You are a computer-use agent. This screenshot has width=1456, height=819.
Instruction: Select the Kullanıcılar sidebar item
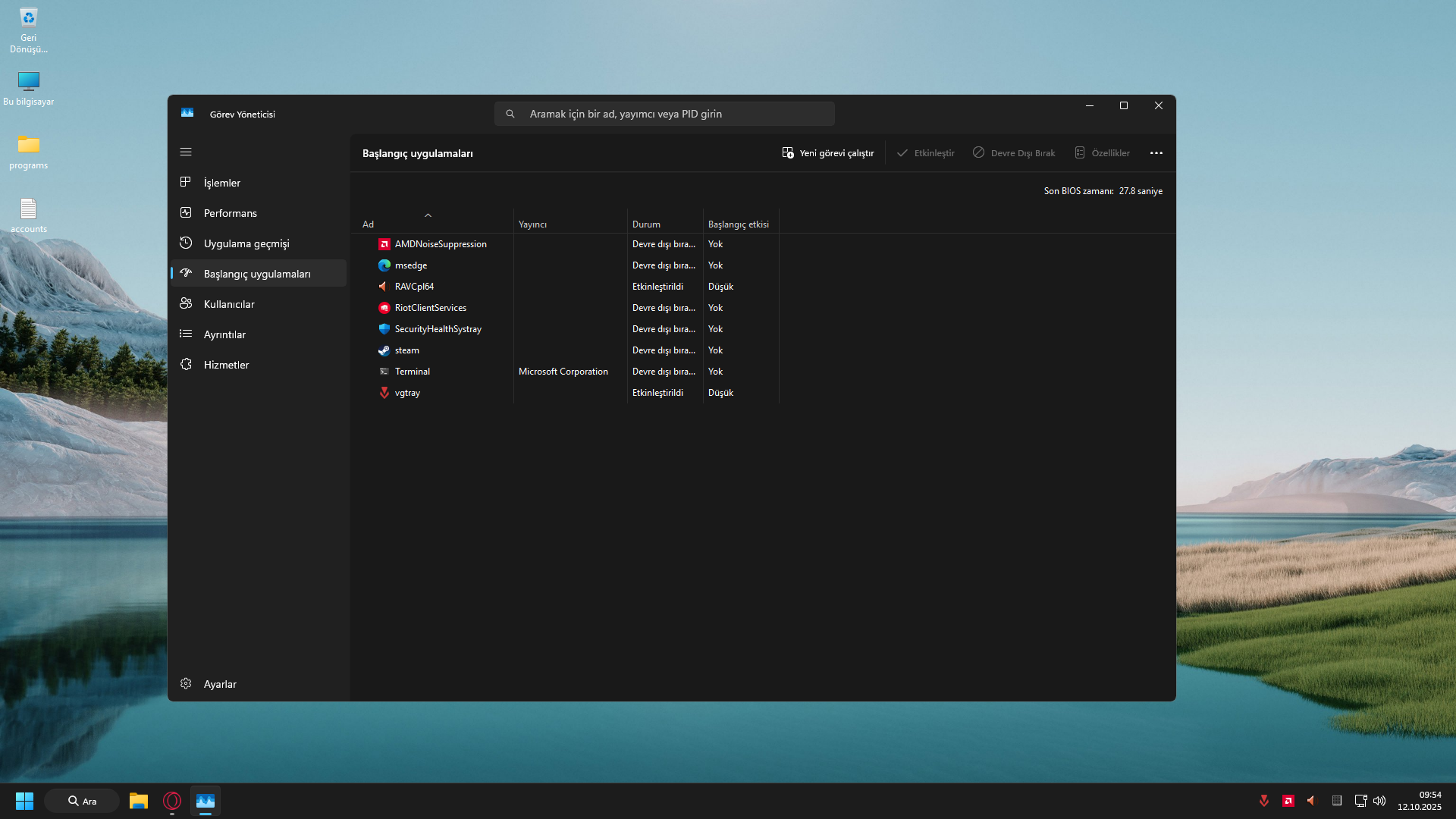(228, 304)
